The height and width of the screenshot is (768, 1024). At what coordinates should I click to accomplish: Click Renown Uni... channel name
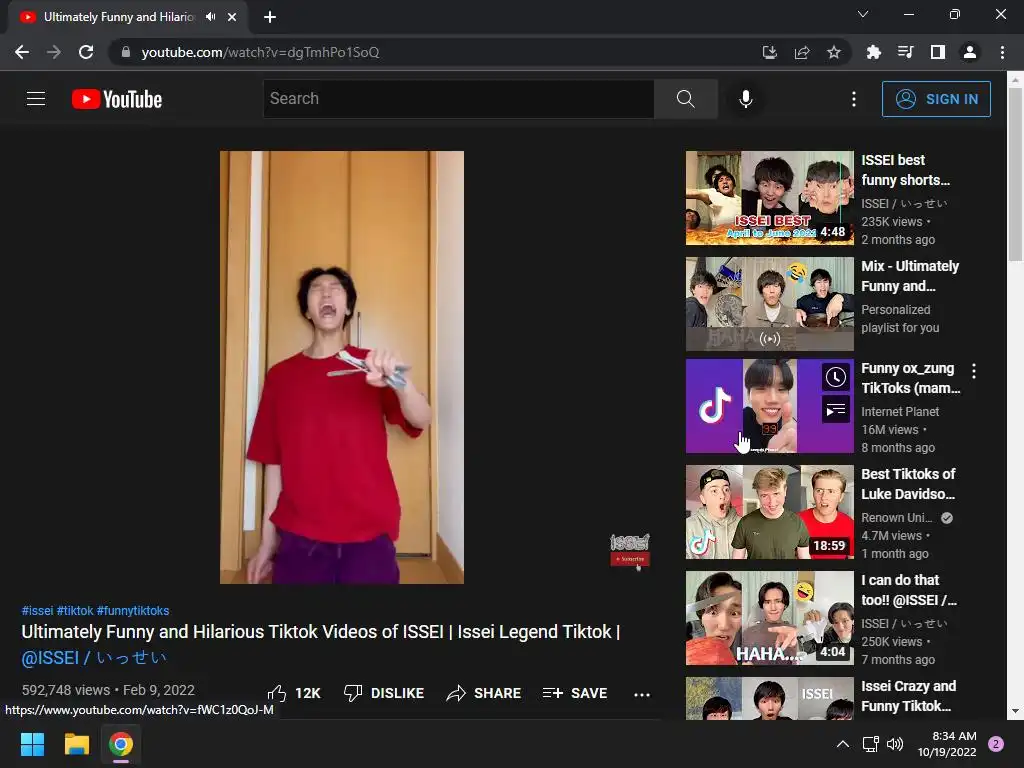(897, 517)
